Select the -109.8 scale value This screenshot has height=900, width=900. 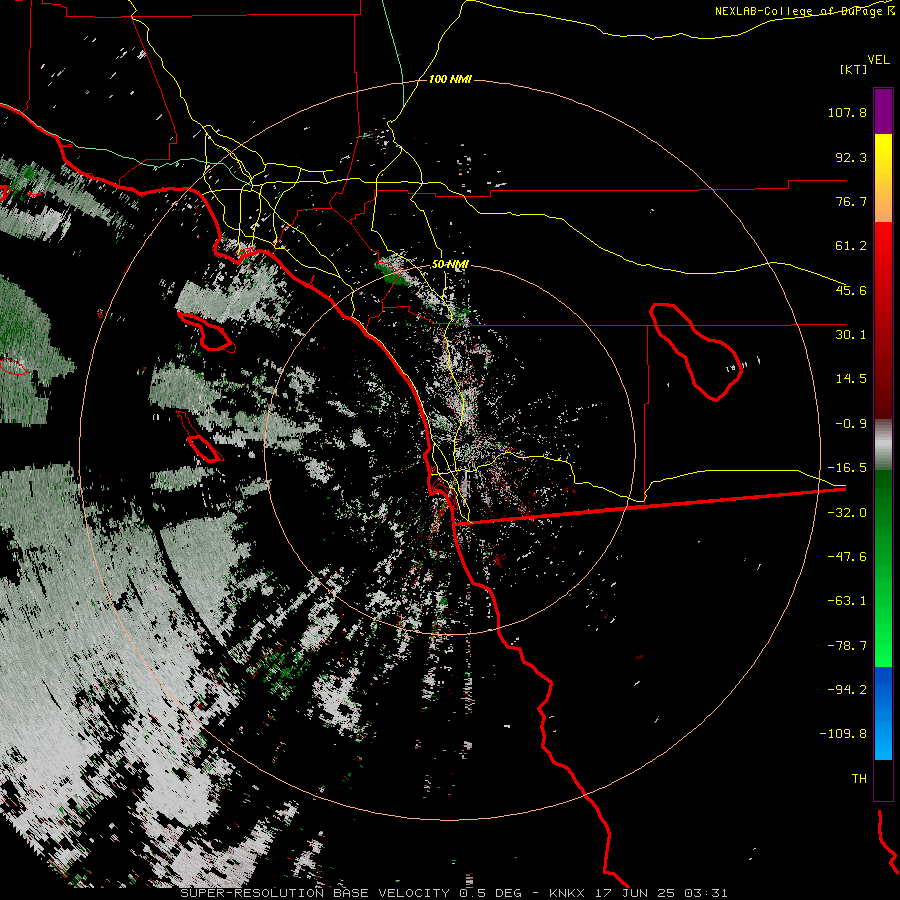pos(843,734)
